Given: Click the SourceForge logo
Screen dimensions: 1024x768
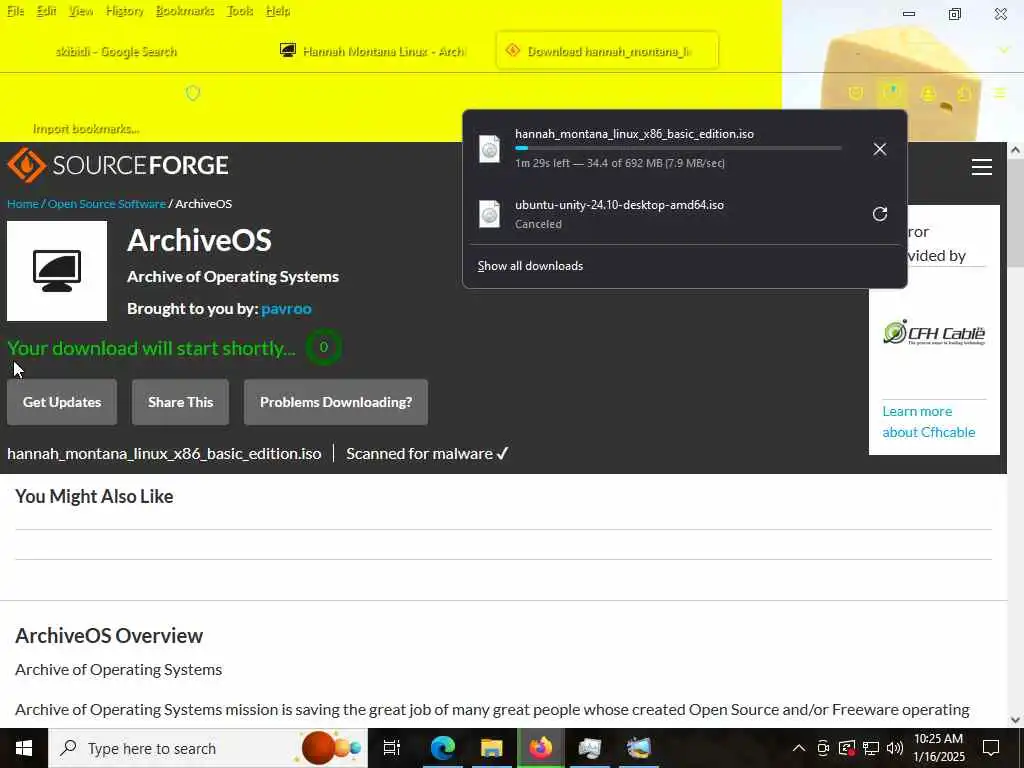Looking at the screenshot, I should click(118, 165).
